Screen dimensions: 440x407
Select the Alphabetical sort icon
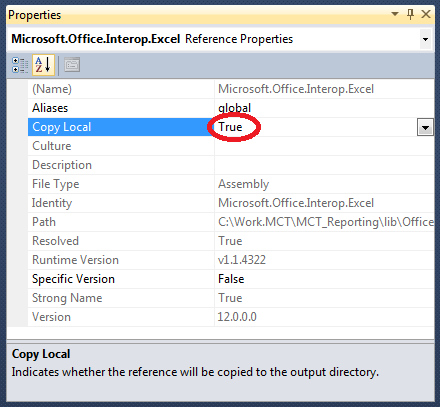[43, 65]
